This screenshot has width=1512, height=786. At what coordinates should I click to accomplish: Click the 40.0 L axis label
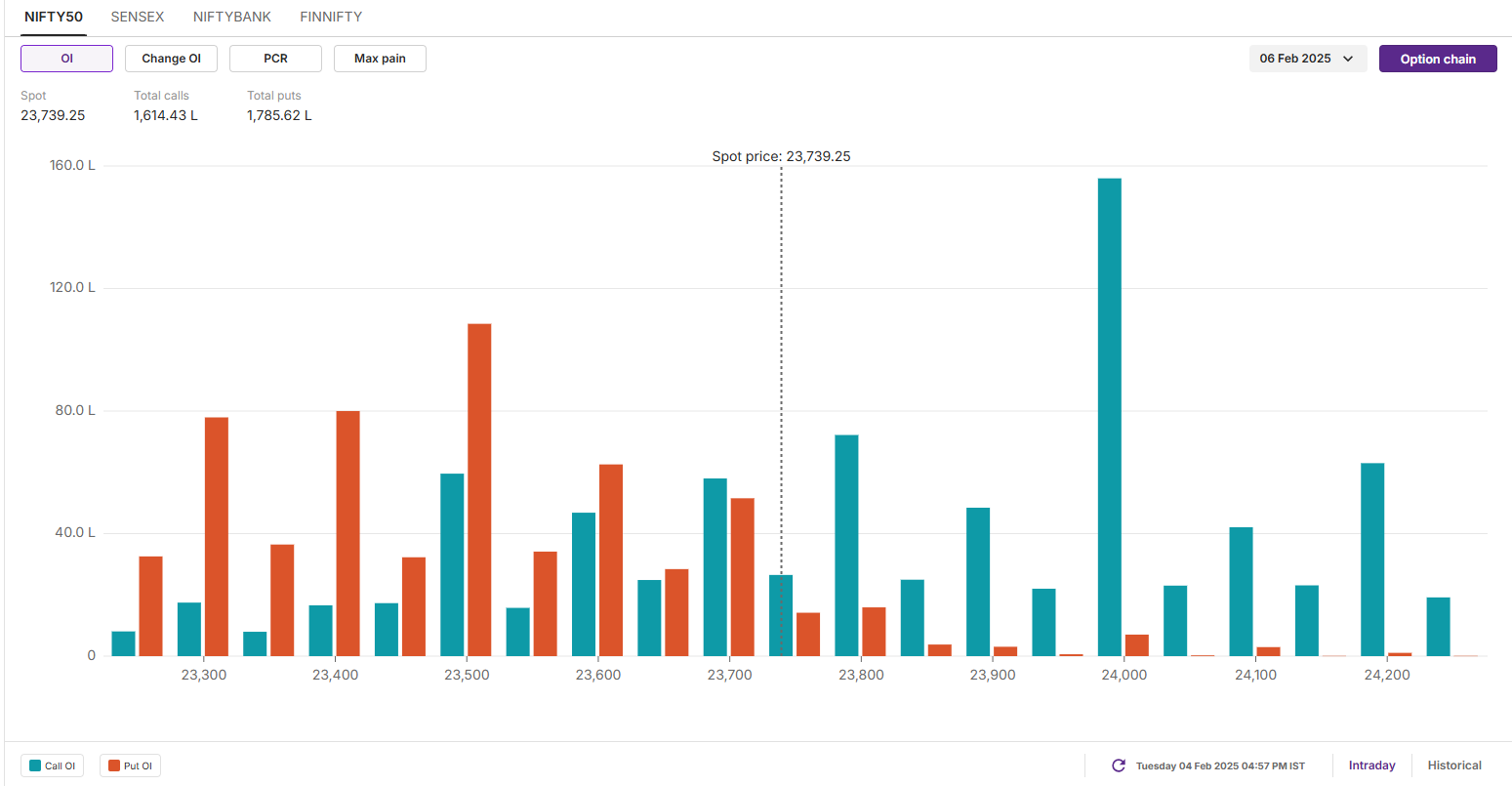click(75, 532)
